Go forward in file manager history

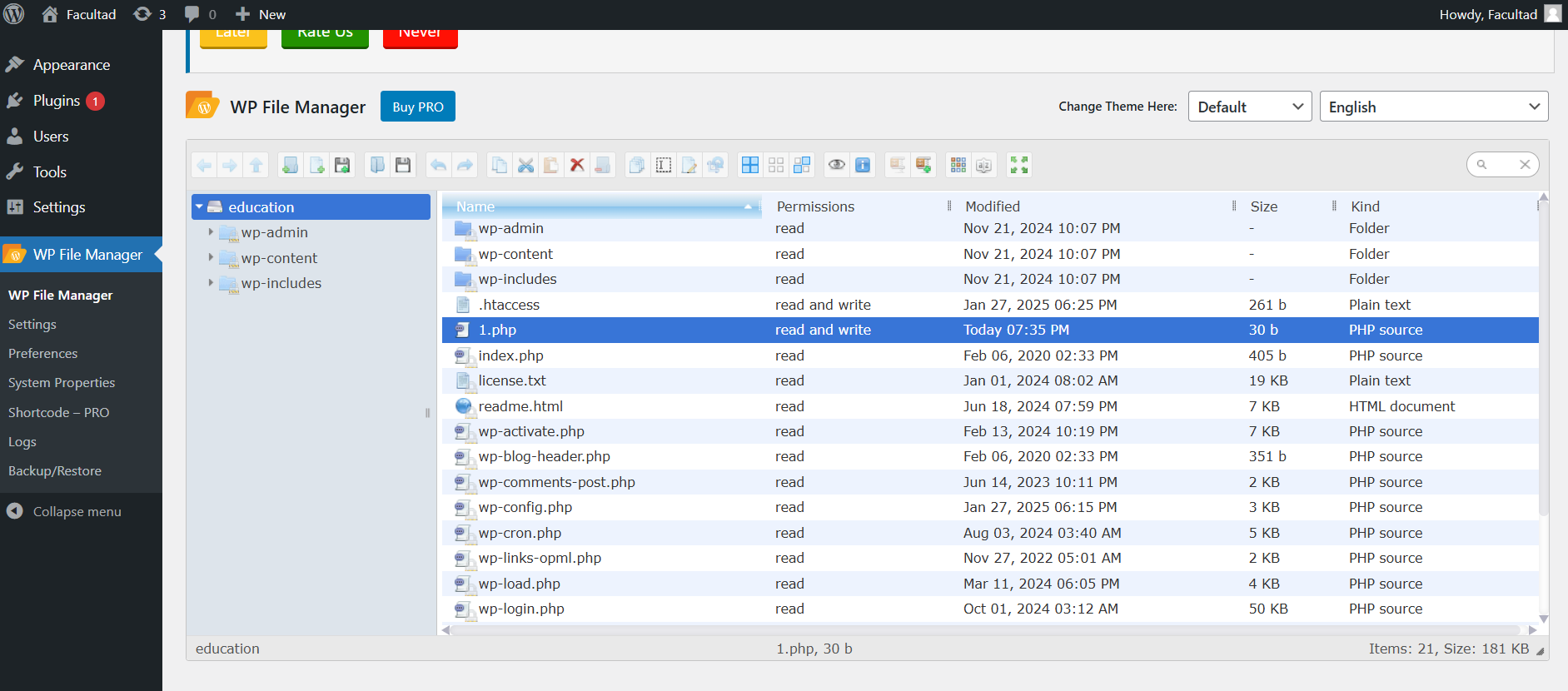(x=230, y=165)
